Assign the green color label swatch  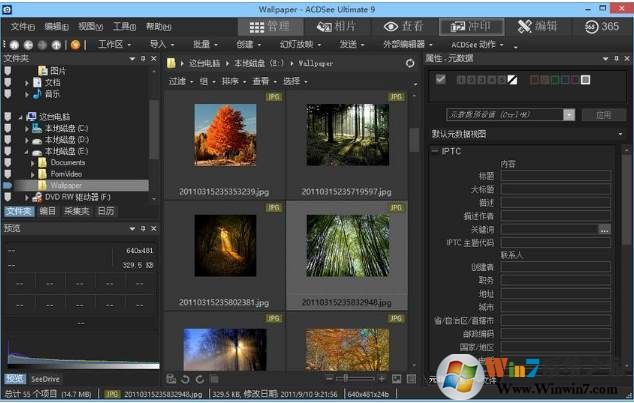point(555,80)
